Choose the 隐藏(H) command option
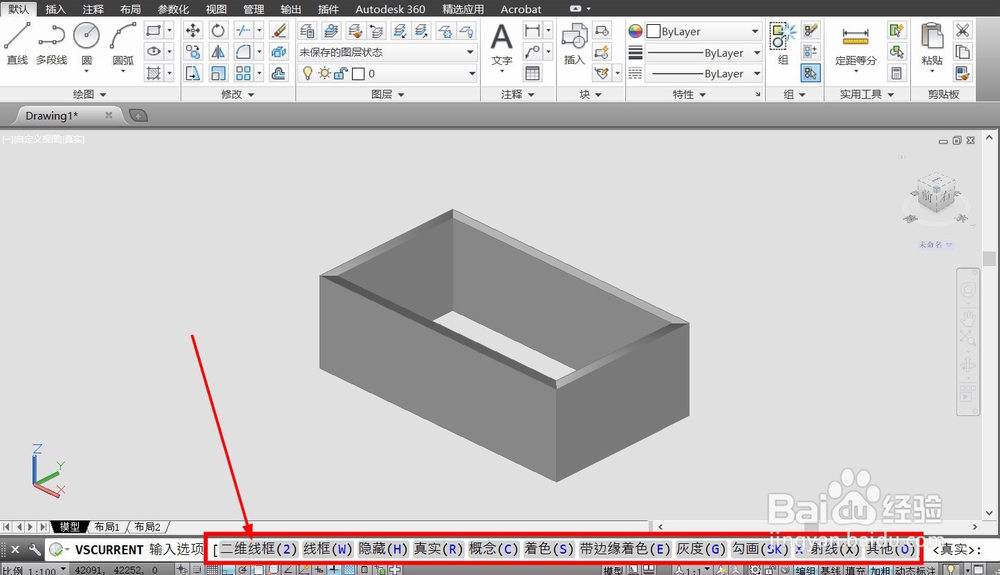 click(383, 549)
